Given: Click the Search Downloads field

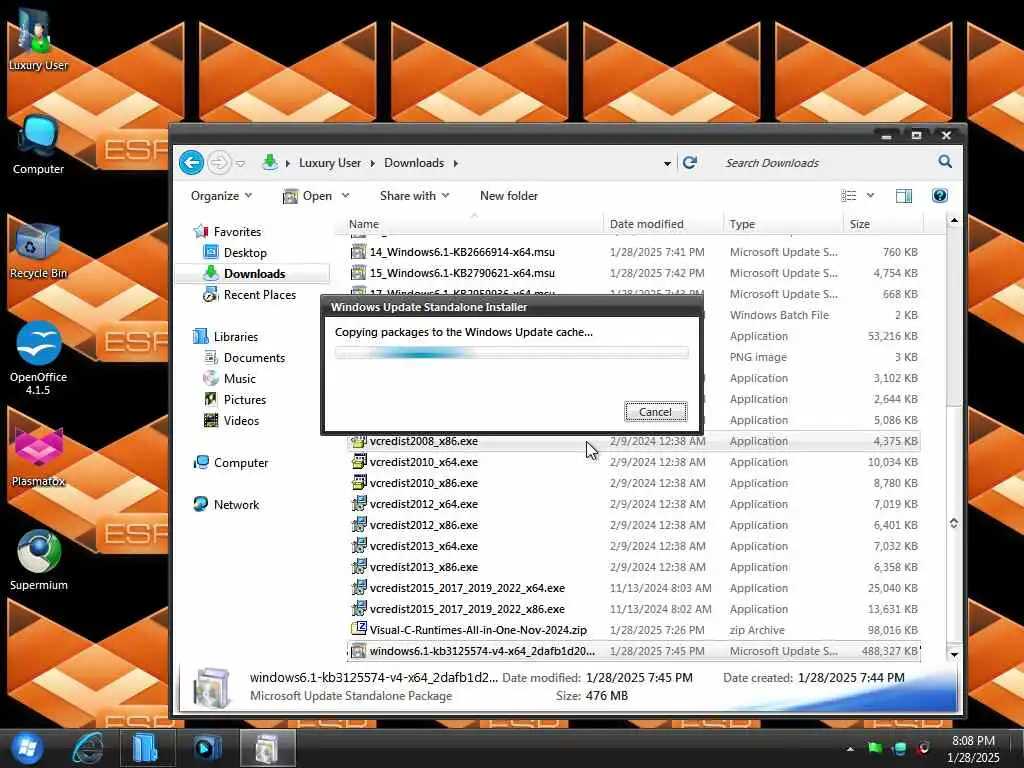Looking at the screenshot, I should 826,163.
